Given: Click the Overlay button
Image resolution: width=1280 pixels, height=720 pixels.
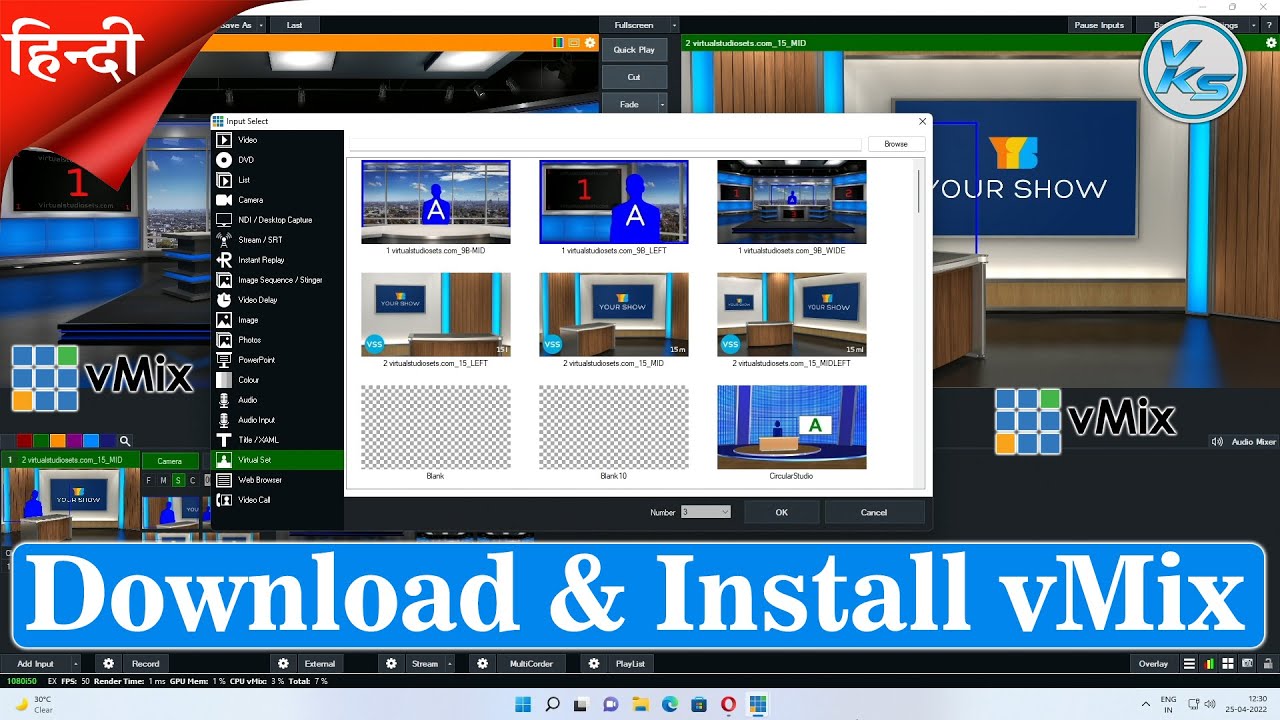Looking at the screenshot, I should pyautogui.click(x=1153, y=663).
